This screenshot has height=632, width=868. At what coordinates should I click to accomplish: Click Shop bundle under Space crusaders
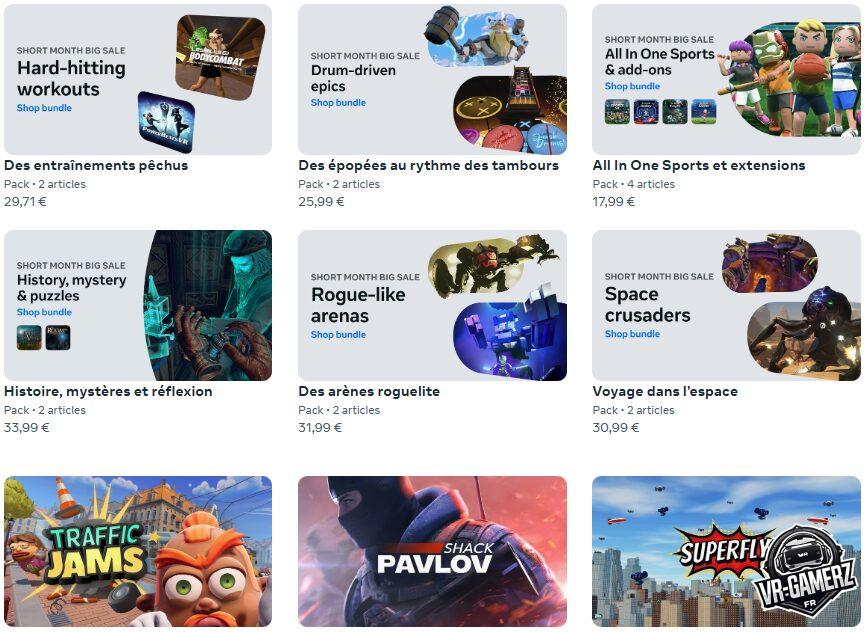[x=632, y=334]
